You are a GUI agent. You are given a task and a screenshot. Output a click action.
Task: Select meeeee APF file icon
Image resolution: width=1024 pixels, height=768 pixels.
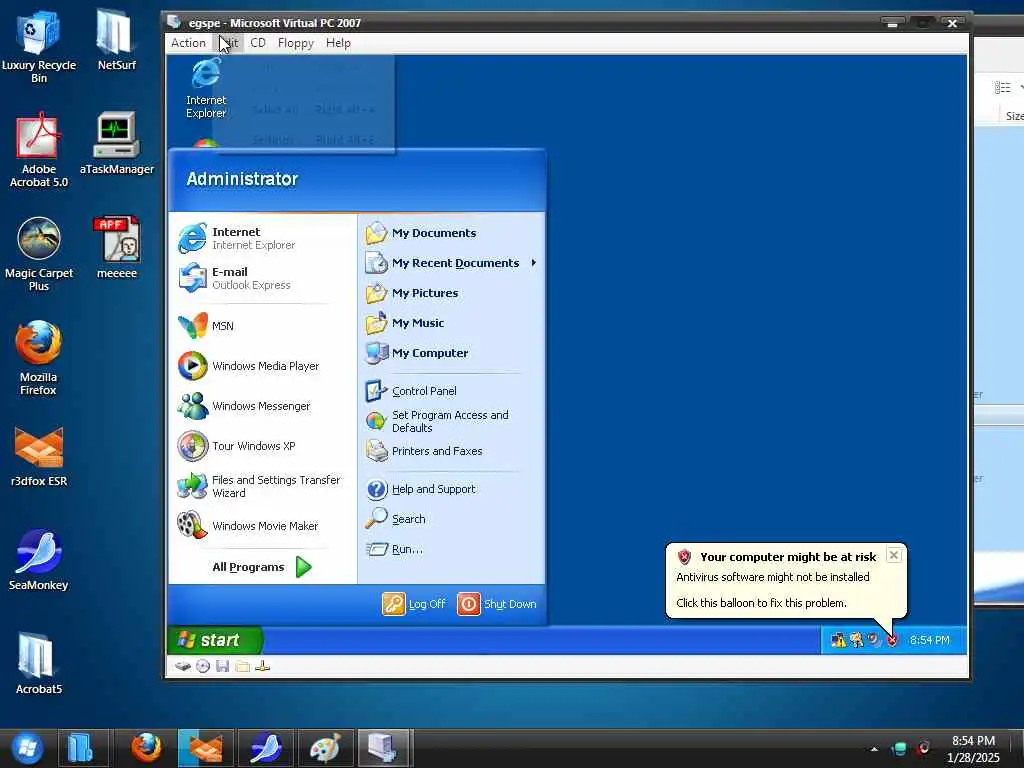pyautogui.click(x=116, y=248)
